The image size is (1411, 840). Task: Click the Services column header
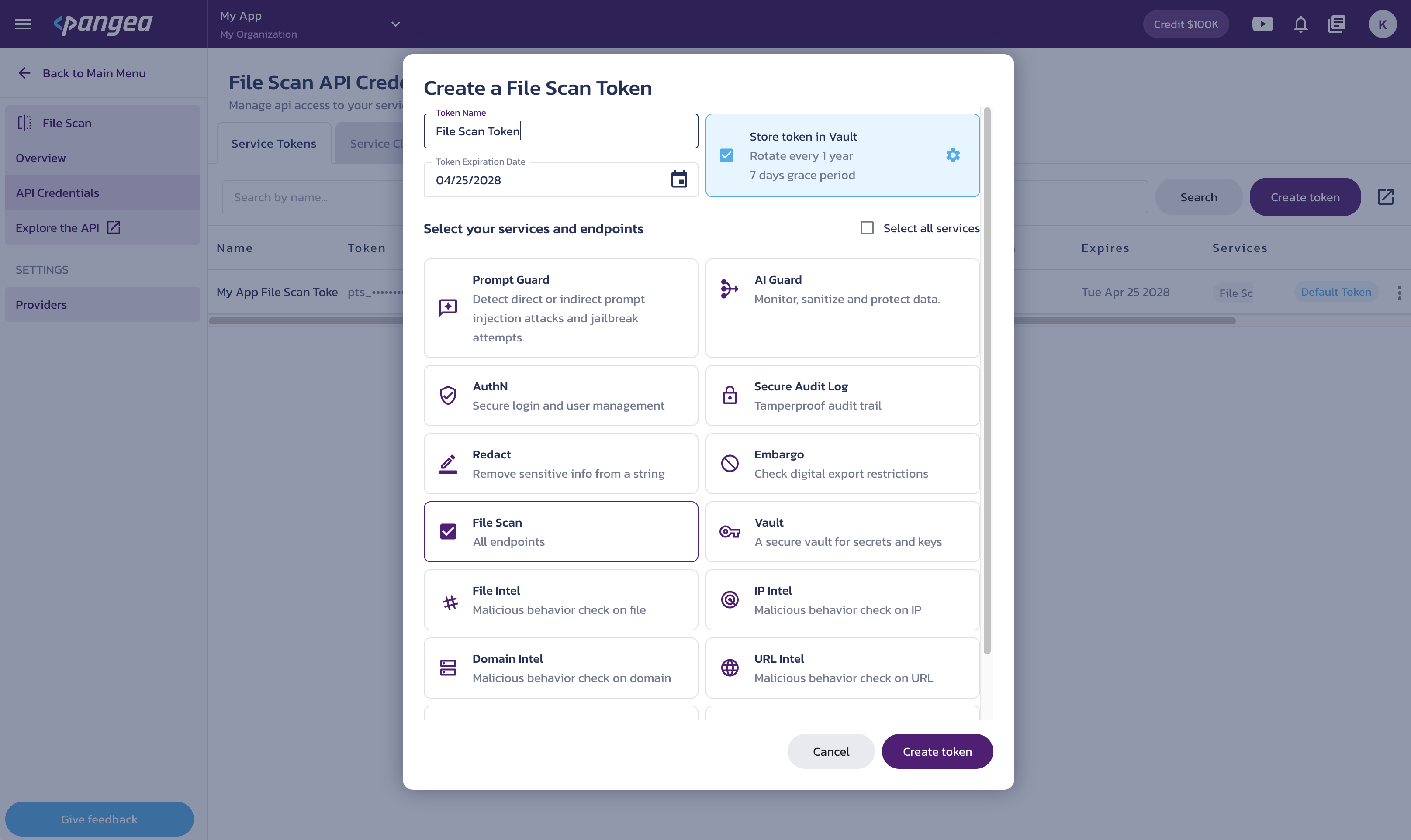point(1239,248)
